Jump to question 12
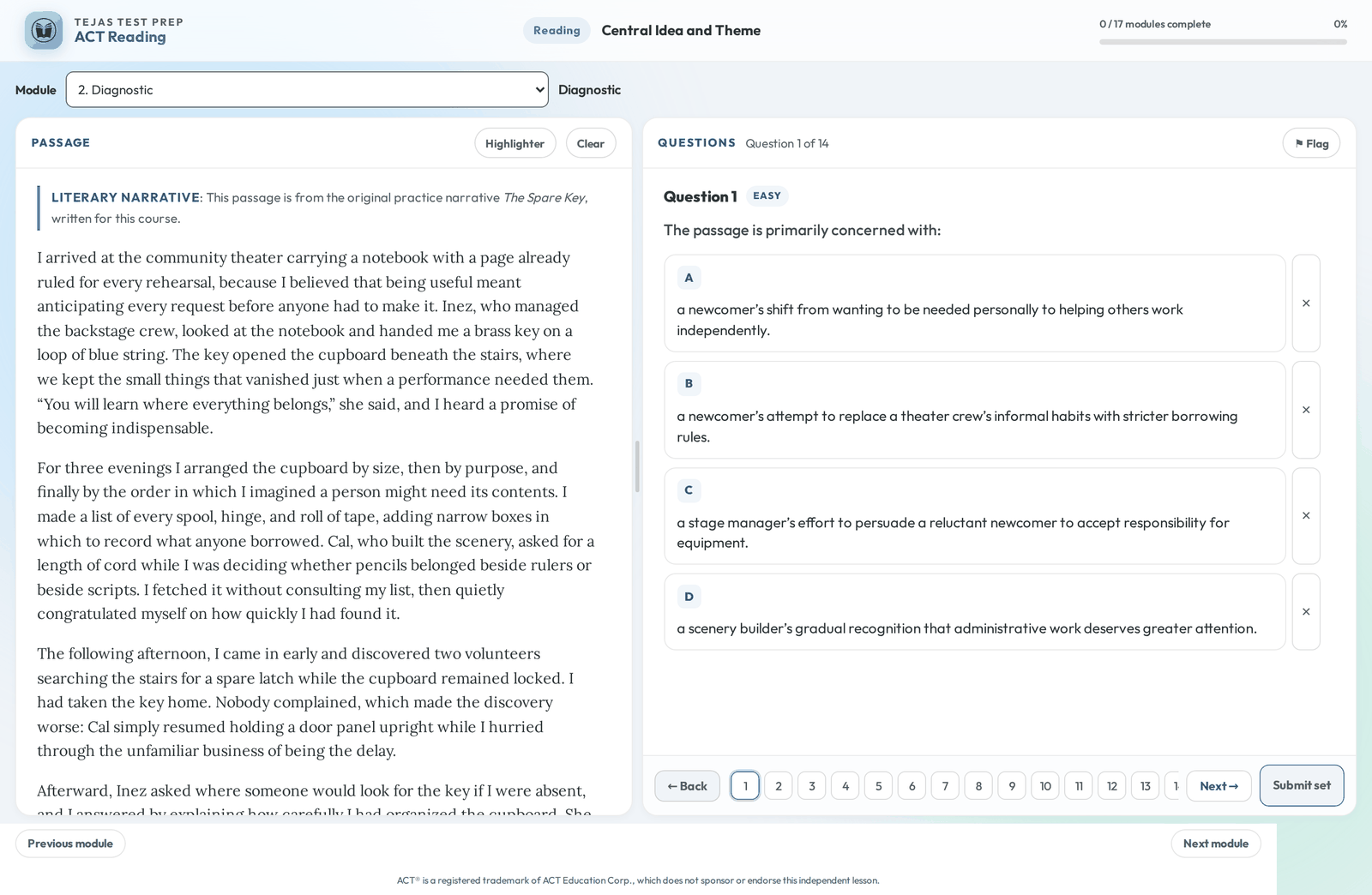Image resolution: width=1372 pixels, height=895 pixels. [1112, 786]
